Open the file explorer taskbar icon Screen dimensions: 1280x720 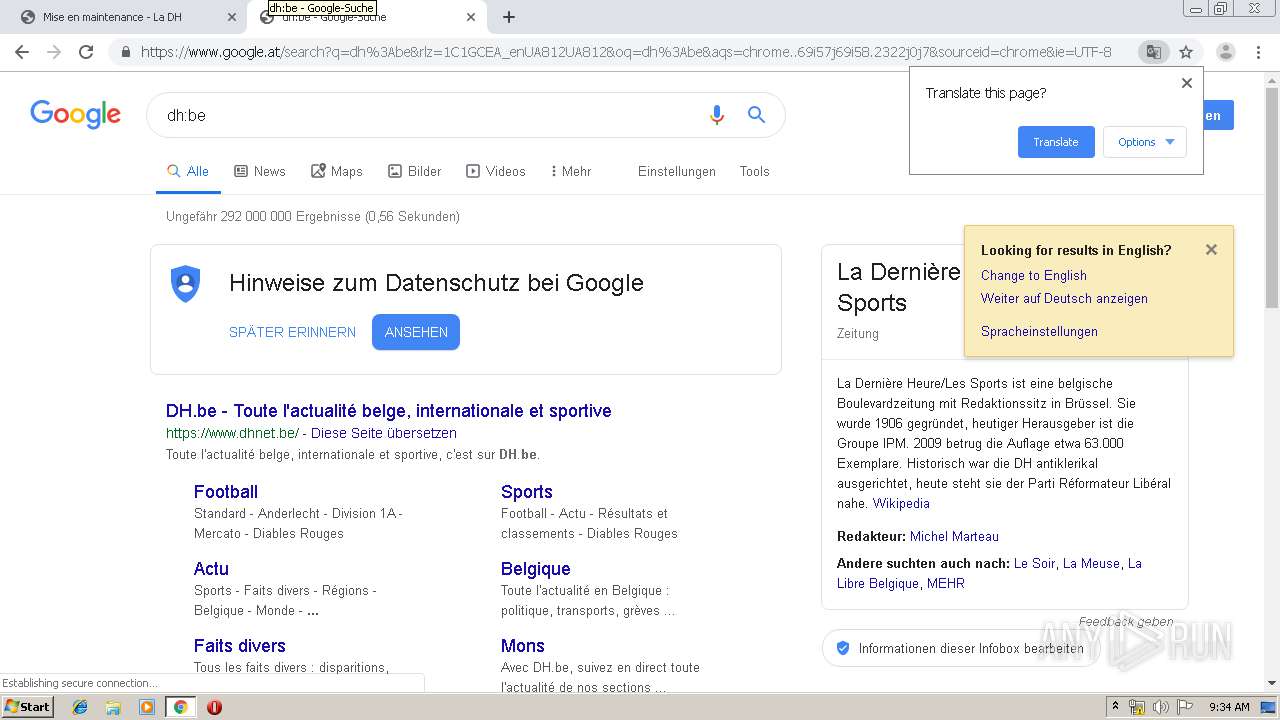pyautogui.click(x=113, y=707)
